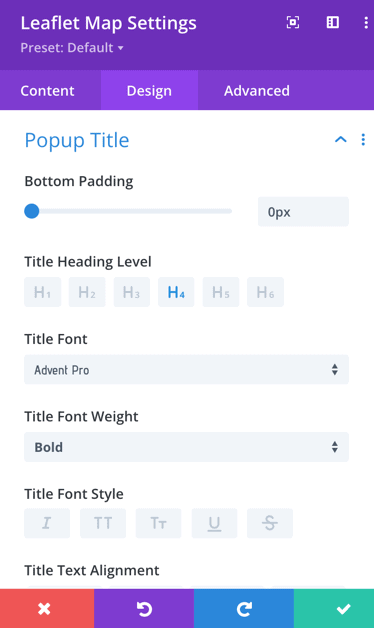Toggle uppercase TT font style
The width and height of the screenshot is (374, 628).
tap(103, 523)
